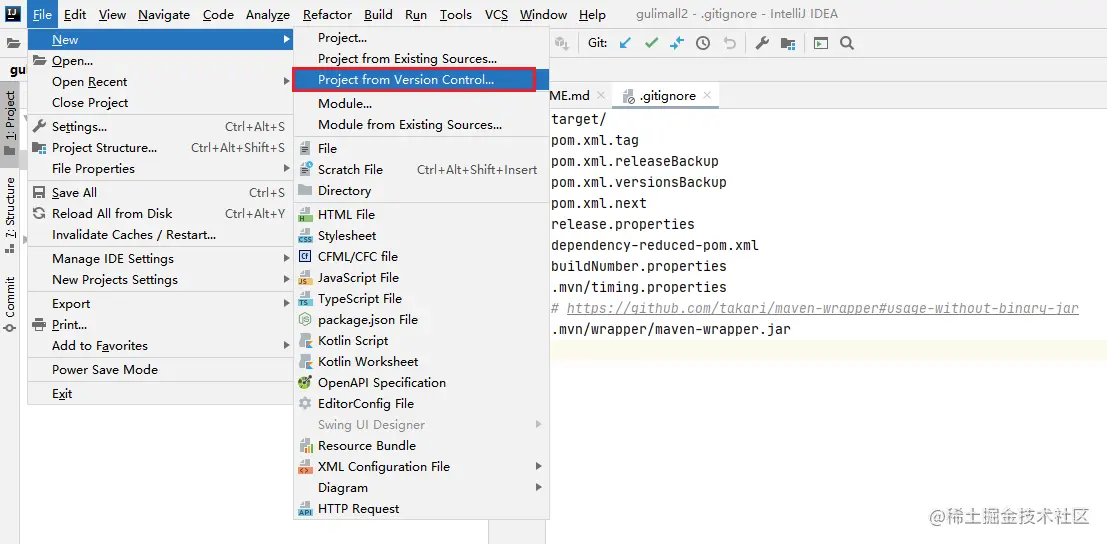The height and width of the screenshot is (544, 1107).
Task: Click Print... in the File menu
Action: 160,325
